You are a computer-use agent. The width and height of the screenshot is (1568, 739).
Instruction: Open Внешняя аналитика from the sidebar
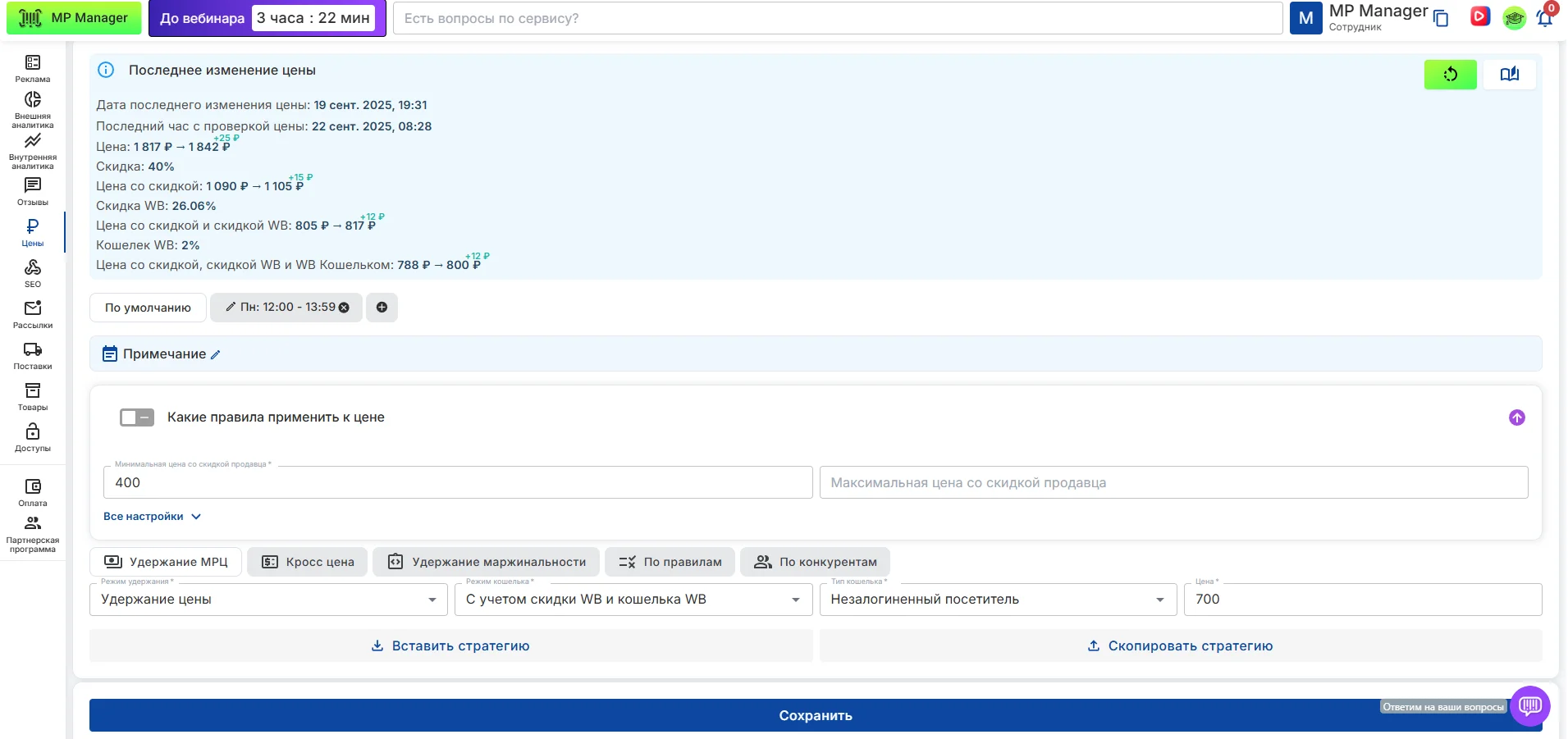click(33, 109)
